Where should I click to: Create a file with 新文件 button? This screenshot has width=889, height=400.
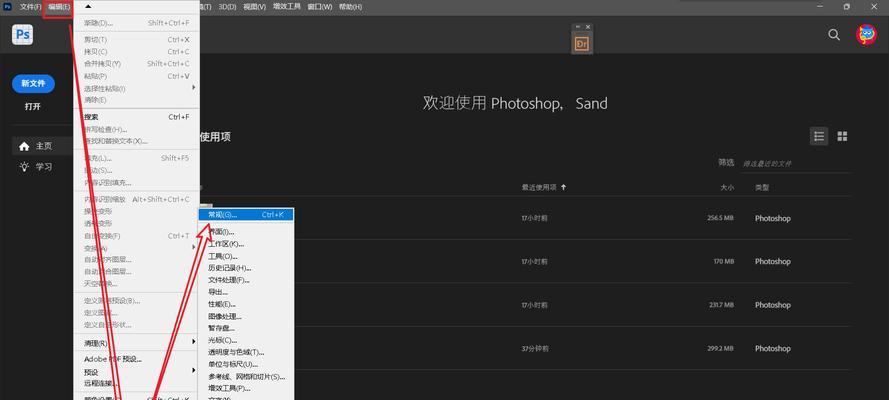point(33,84)
